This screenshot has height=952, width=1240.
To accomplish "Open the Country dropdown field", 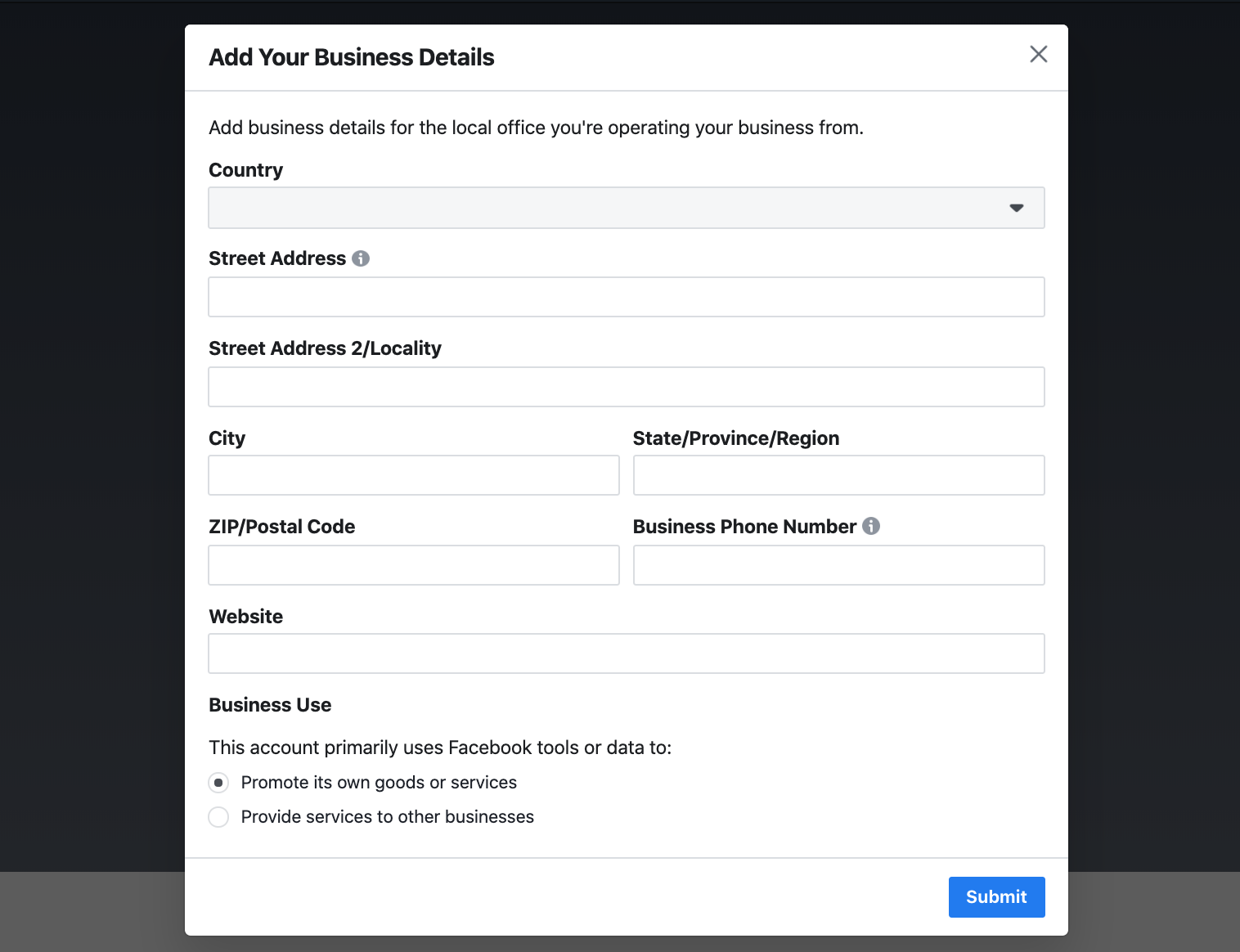I will point(605,208).
